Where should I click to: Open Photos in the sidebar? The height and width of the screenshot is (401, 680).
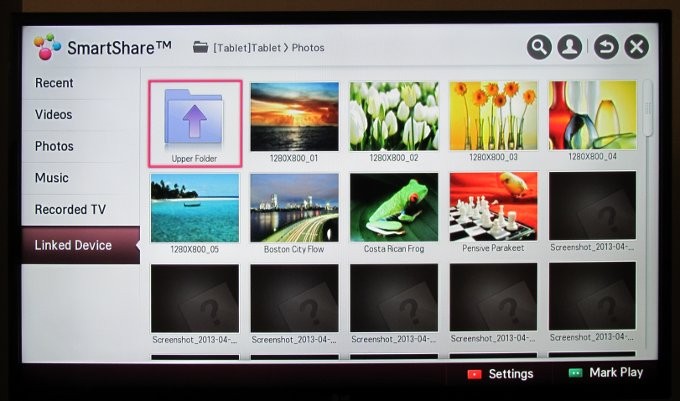click(x=81, y=146)
